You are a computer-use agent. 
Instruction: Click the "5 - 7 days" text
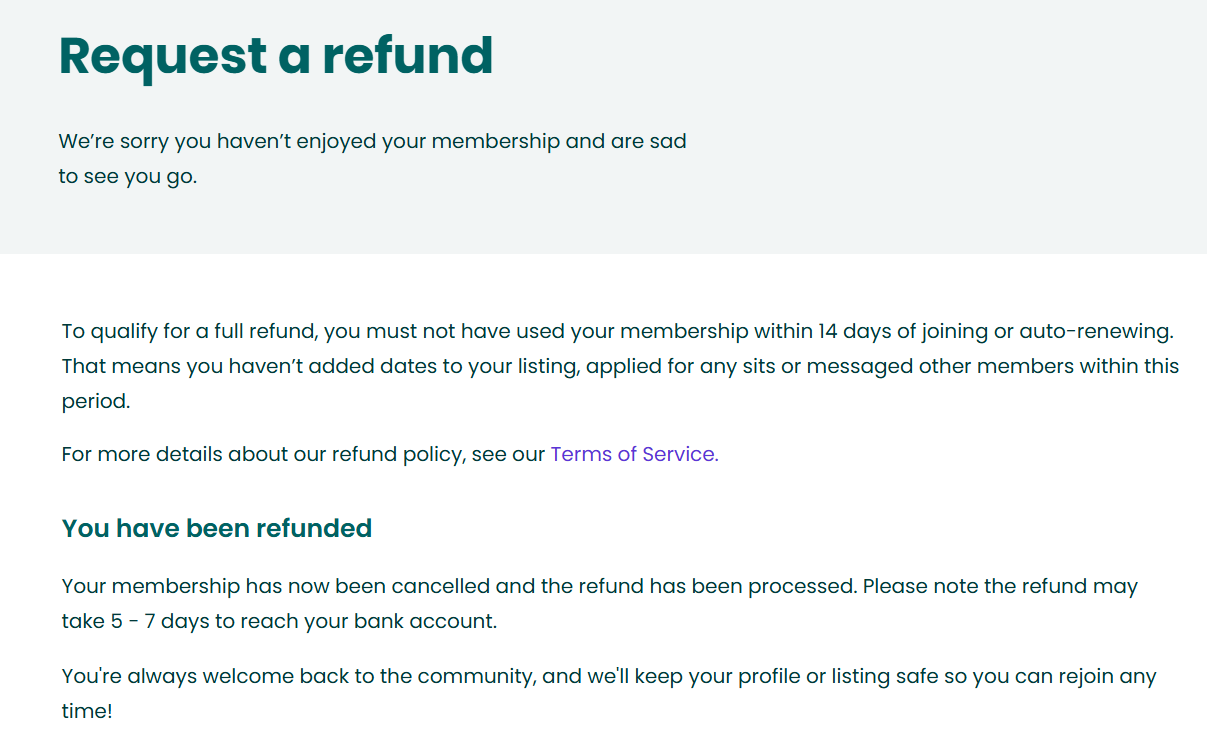click(156, 621)
